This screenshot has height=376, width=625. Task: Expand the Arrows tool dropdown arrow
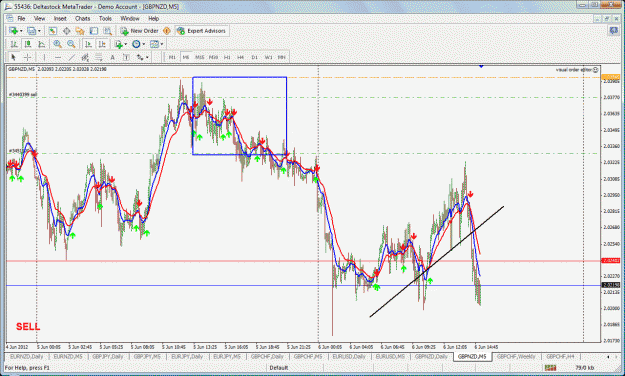147,57
